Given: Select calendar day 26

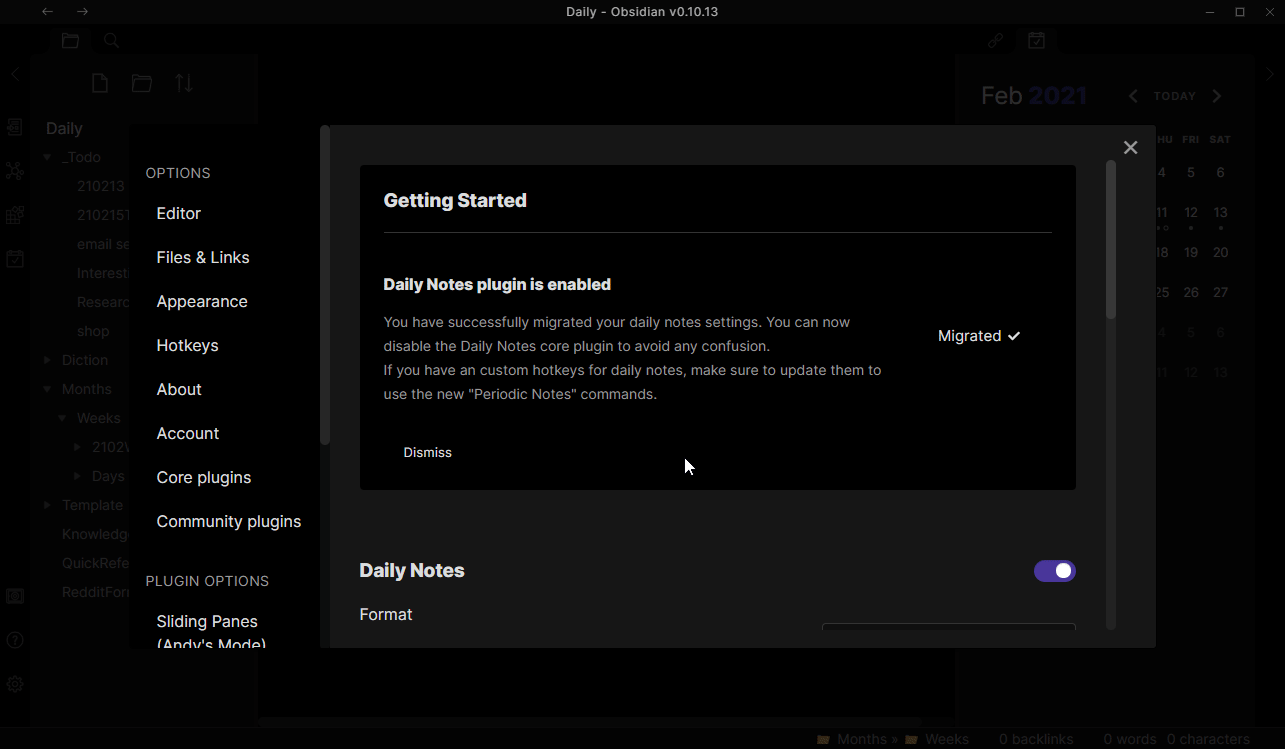Looking at the screenshot, I should pos(1191,292).
